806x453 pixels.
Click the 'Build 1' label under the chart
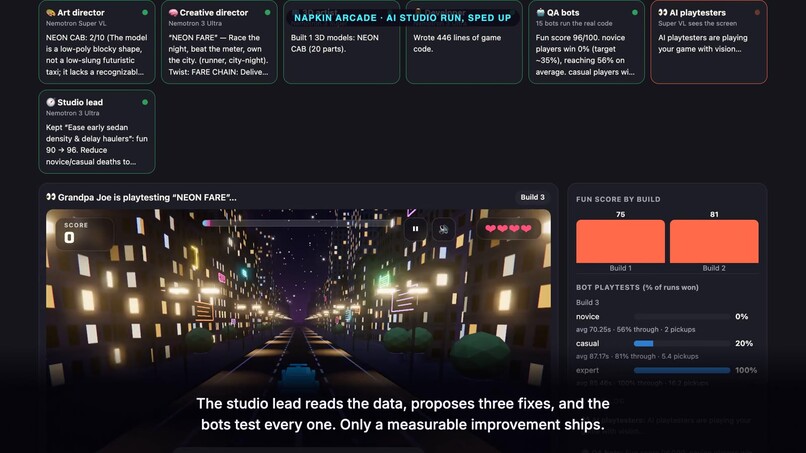click(620, 268)
